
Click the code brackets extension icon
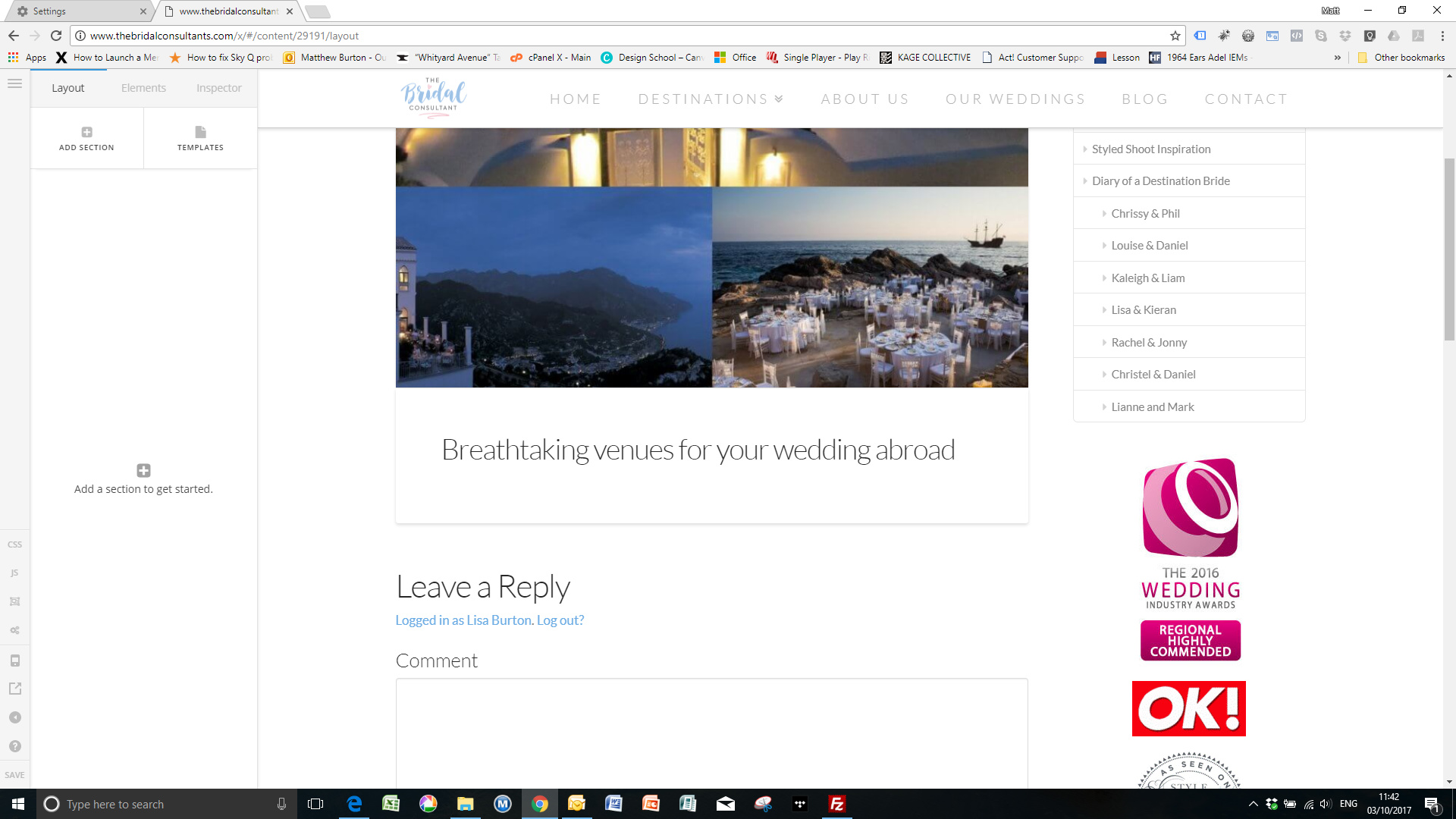(1297, 36)
